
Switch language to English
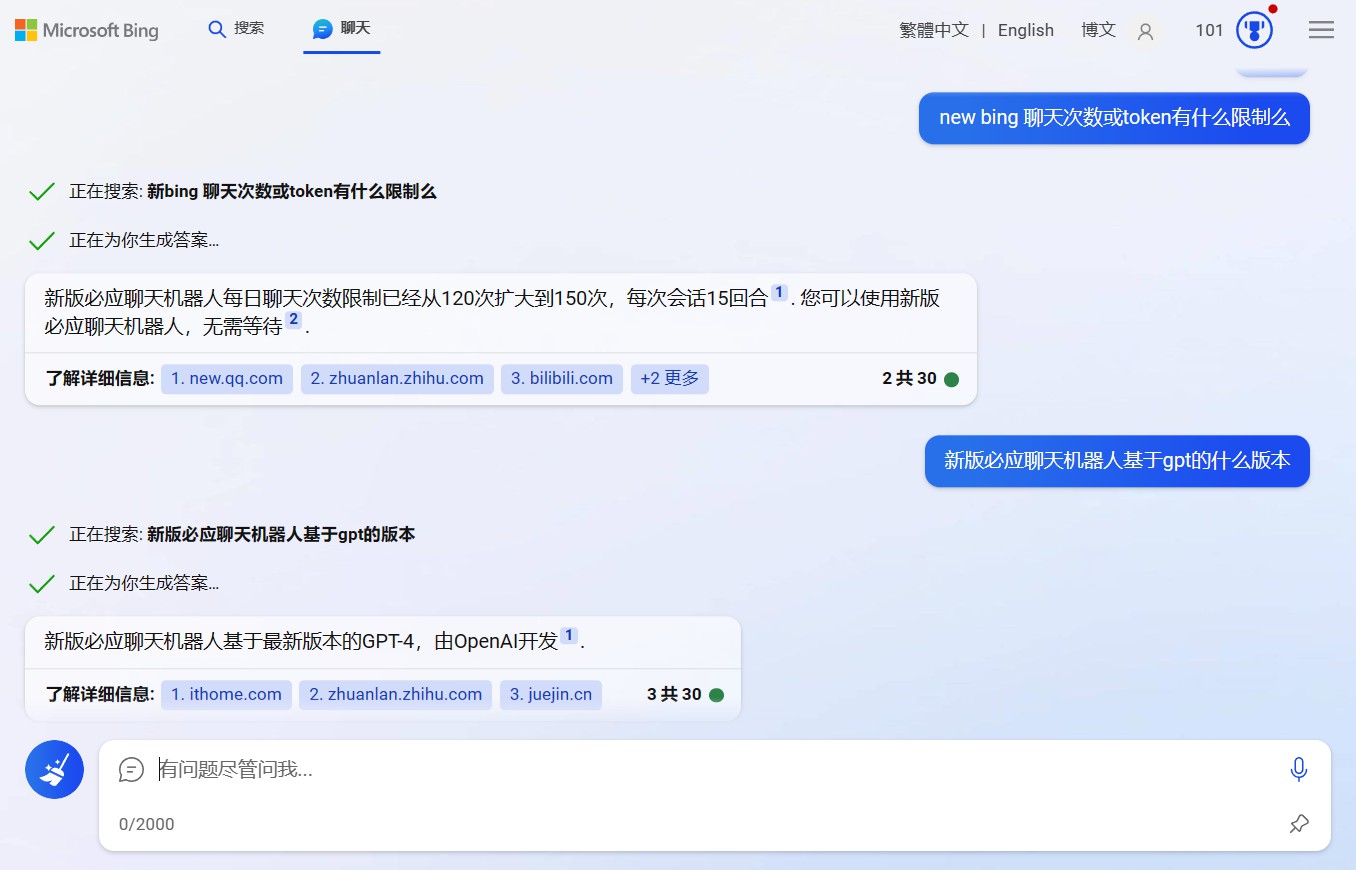coord(1026,30)
